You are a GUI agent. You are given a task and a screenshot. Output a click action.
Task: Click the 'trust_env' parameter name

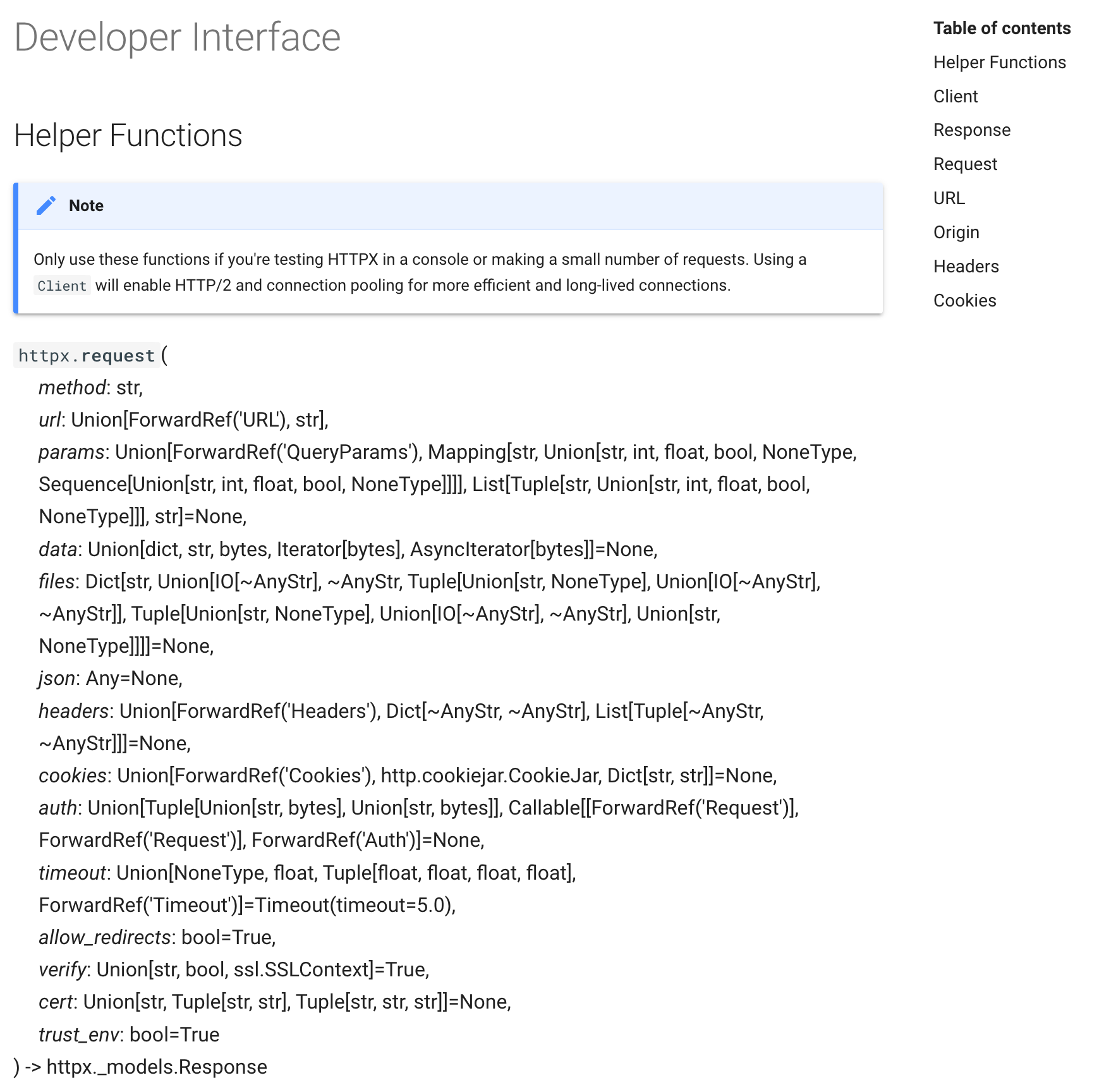pos(78,1034)
